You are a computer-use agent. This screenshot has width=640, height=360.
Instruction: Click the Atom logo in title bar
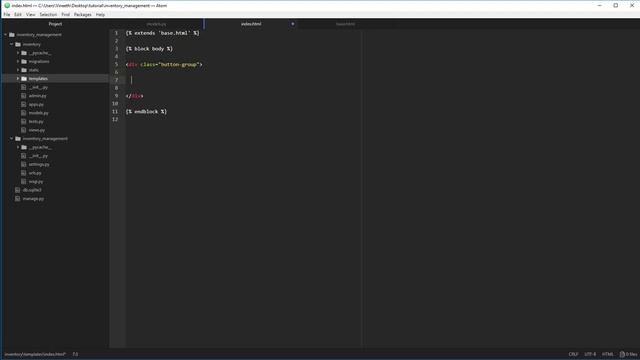tap(7, 6)
